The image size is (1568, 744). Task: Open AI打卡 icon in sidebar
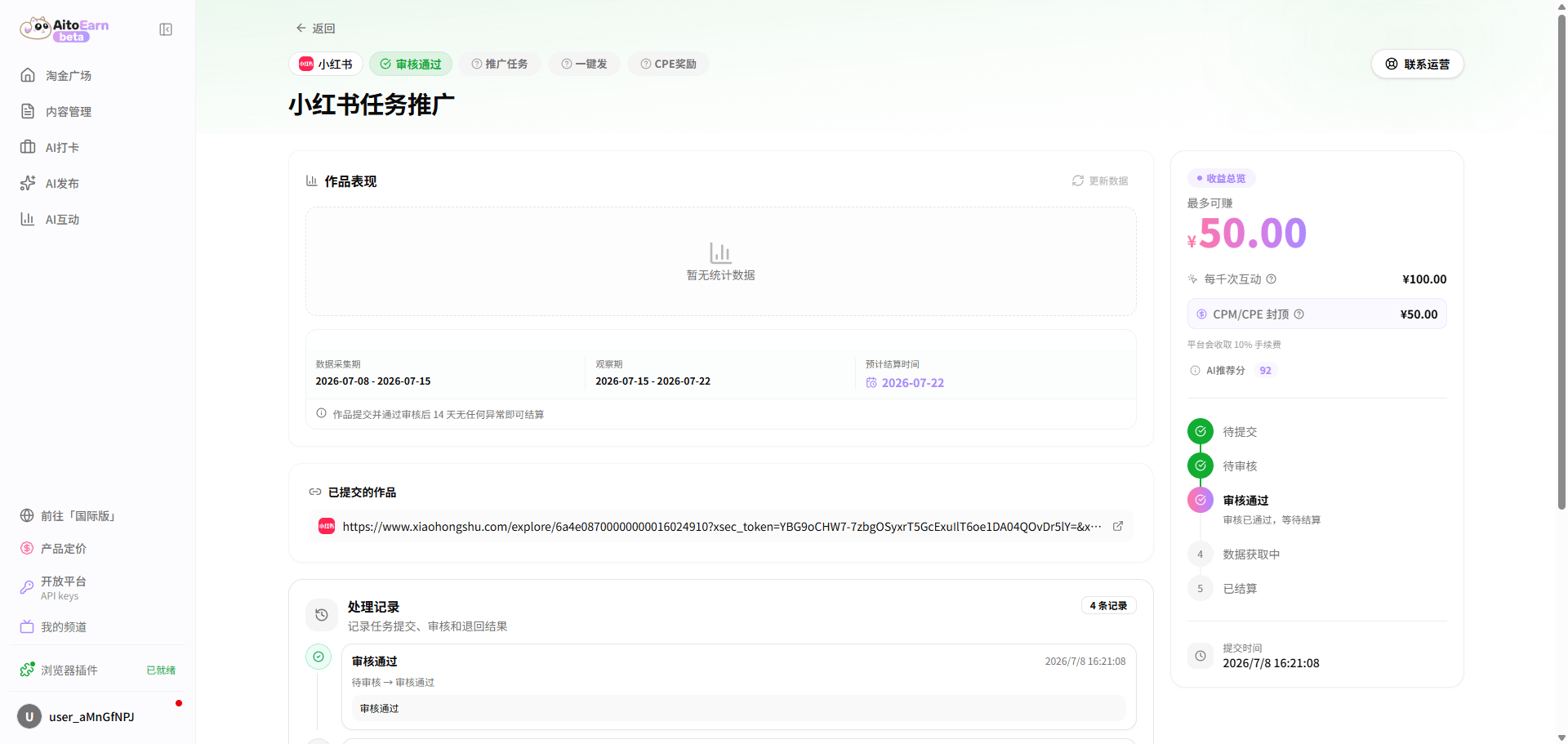[x=28, y=147]
